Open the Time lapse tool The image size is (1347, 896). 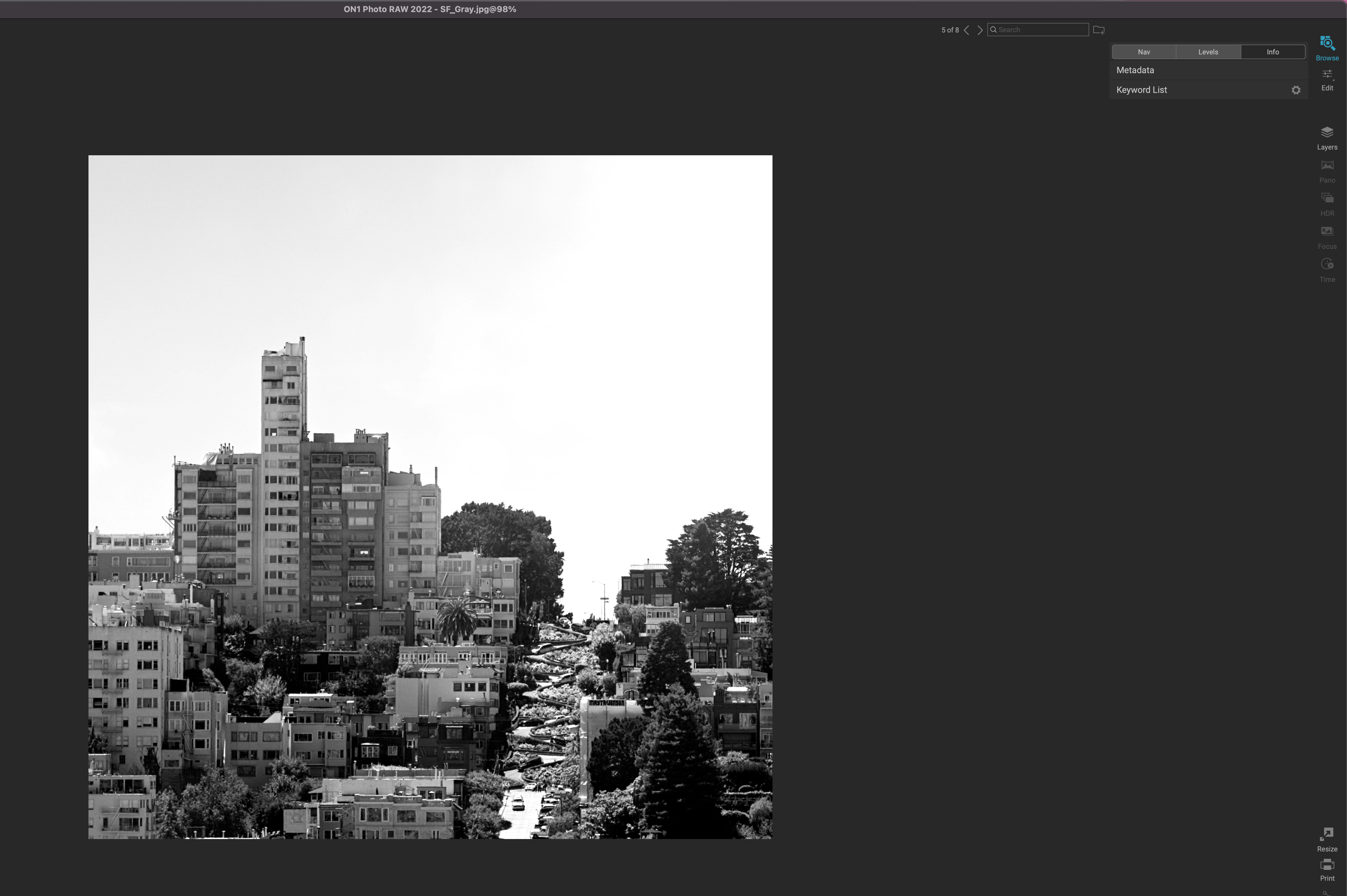point(1326,270)
